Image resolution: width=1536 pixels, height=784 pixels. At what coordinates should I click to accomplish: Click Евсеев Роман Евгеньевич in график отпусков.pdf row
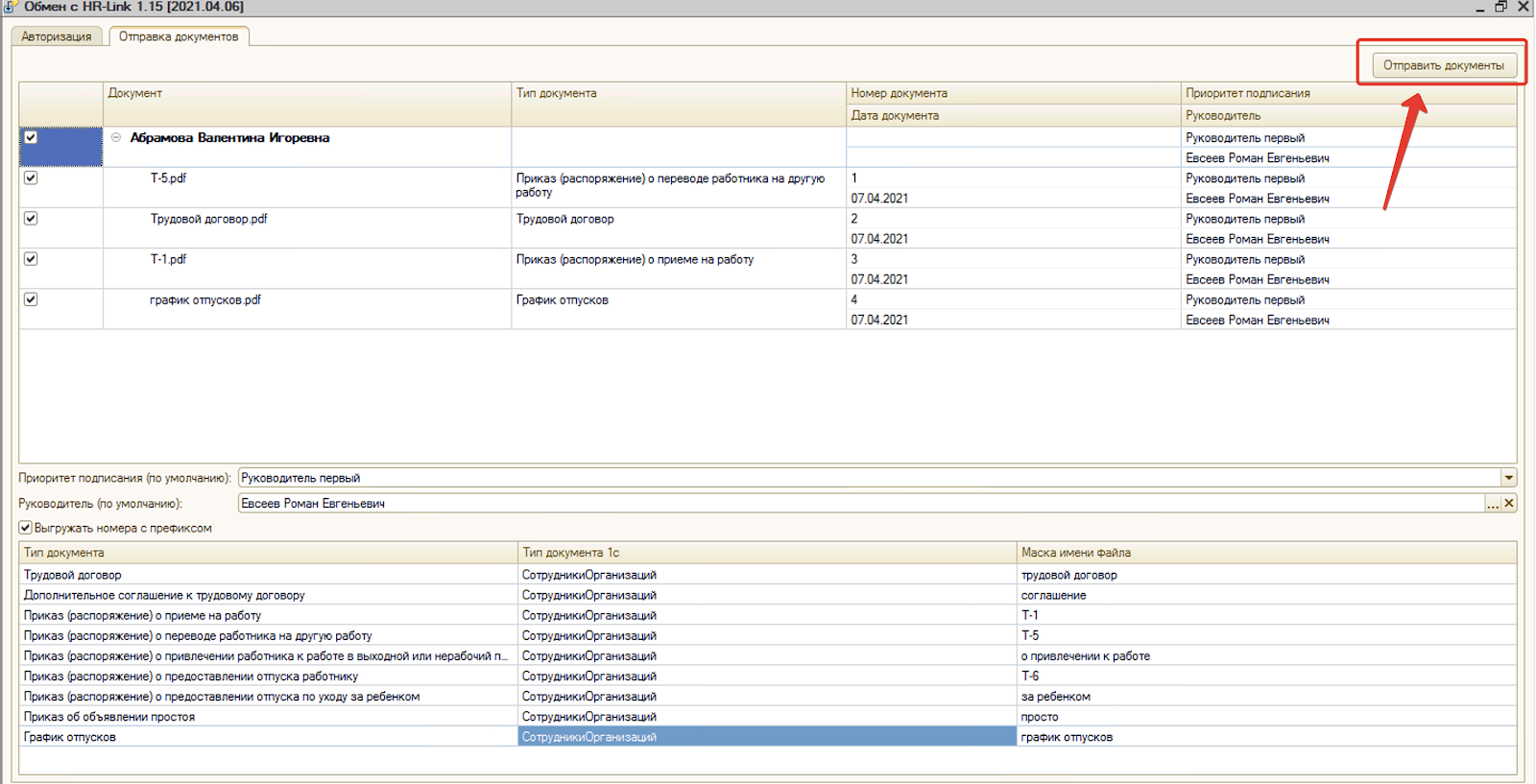coord(1349,320)
